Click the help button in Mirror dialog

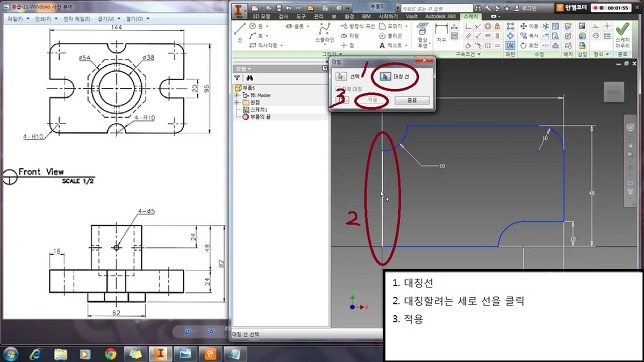click(342, 100)
